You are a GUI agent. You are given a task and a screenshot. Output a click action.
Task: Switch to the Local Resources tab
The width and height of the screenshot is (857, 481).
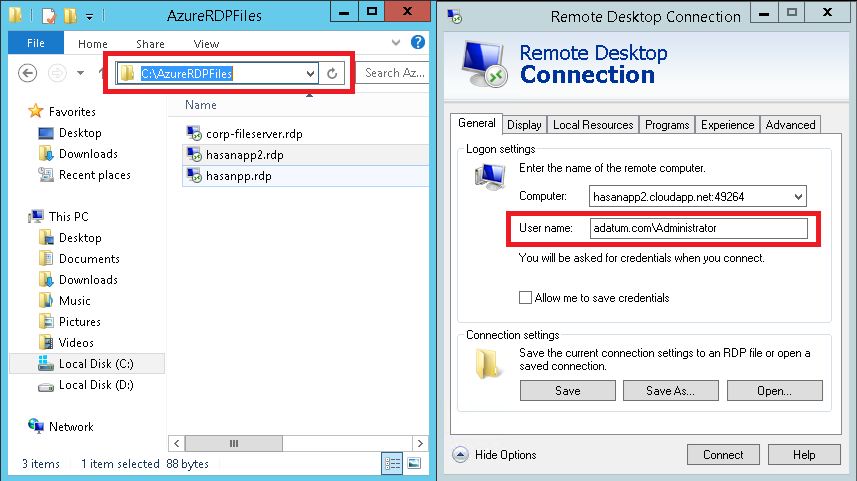[x=593, y=125]
